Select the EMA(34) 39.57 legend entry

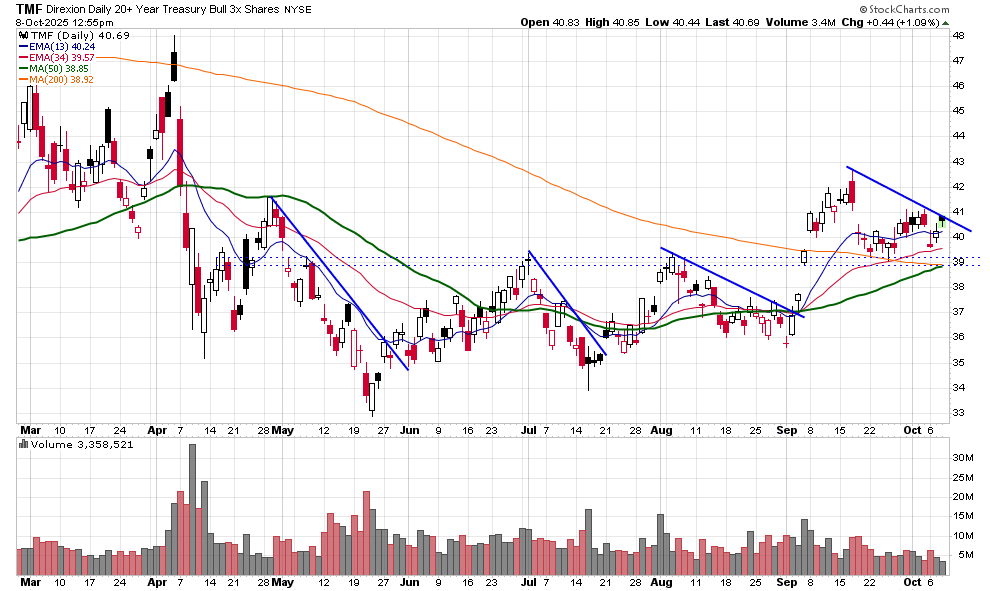point(60,57)
